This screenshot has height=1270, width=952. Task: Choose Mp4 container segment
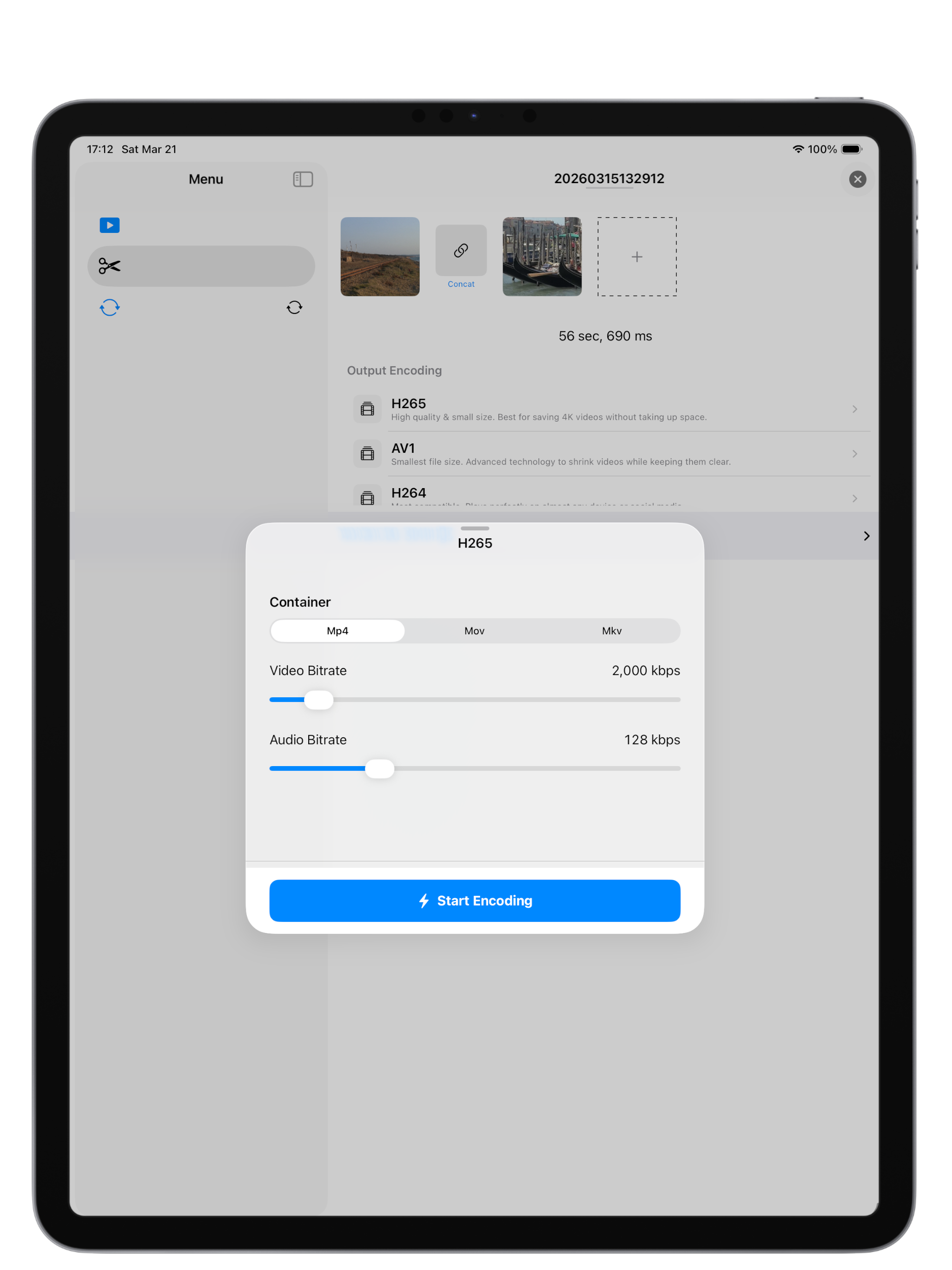pos(337,631)
